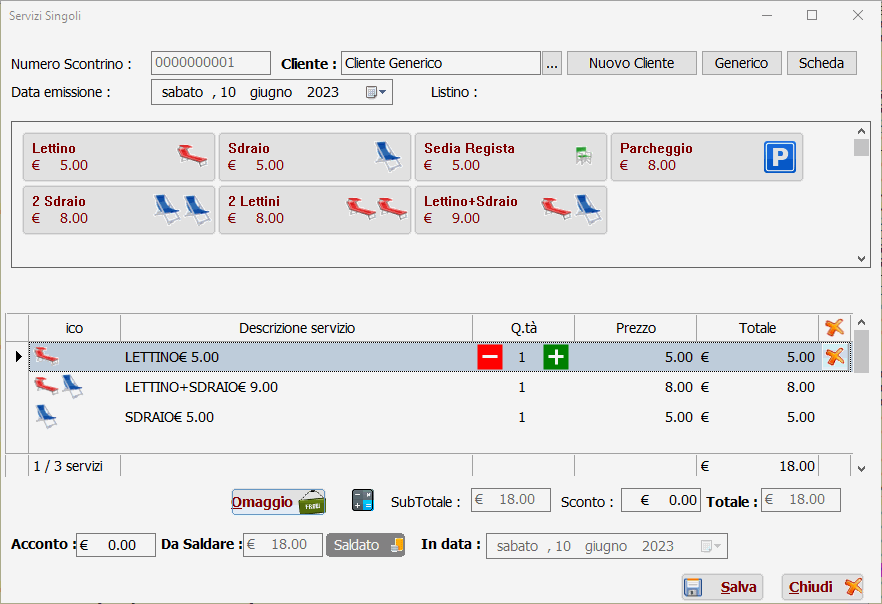The image size is (882, 604).
Task: Add a Lettino service tile
Action: [119, 157]
